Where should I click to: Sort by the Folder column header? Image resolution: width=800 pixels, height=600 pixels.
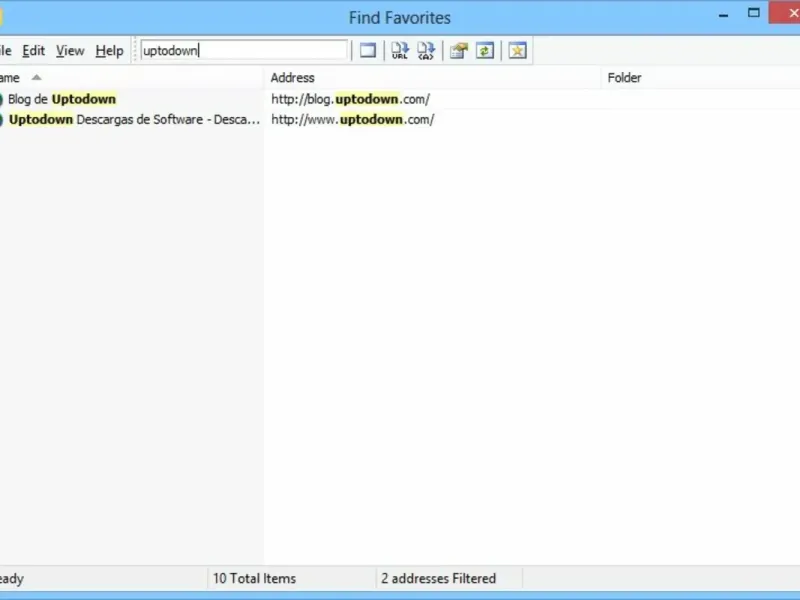(701, 78)
